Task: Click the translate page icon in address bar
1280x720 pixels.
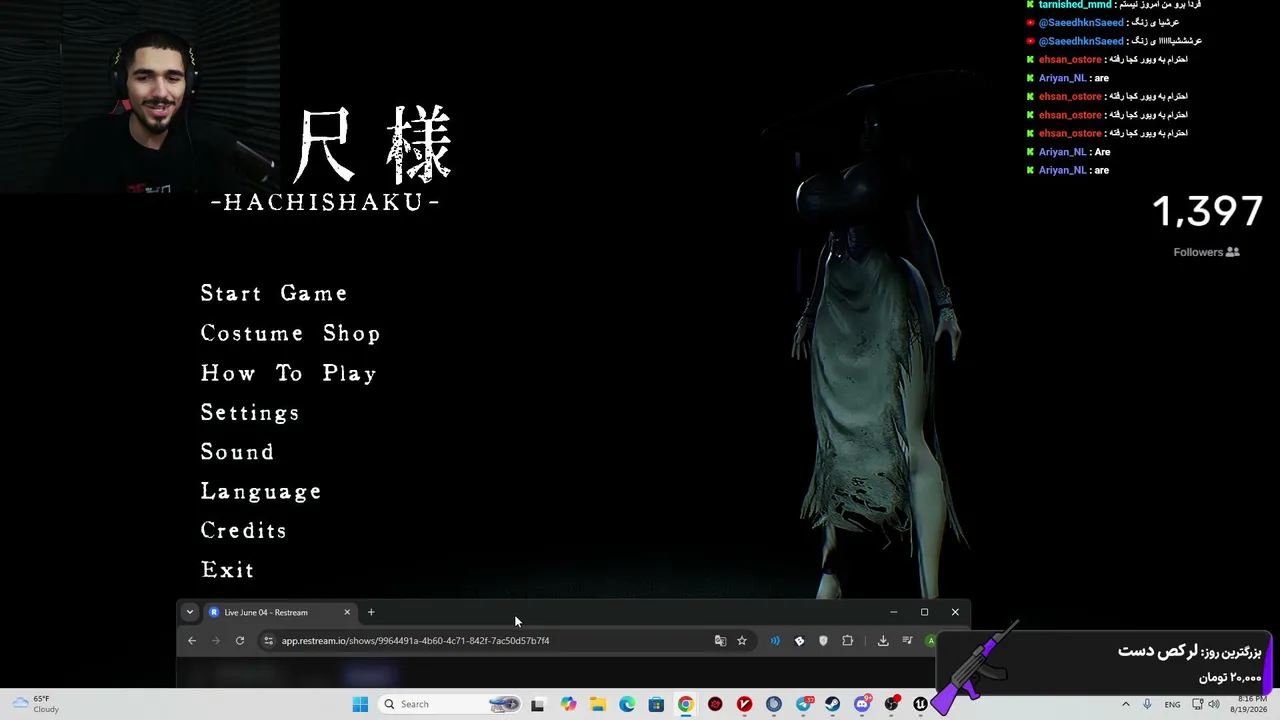Action: [x=720, y=641]
